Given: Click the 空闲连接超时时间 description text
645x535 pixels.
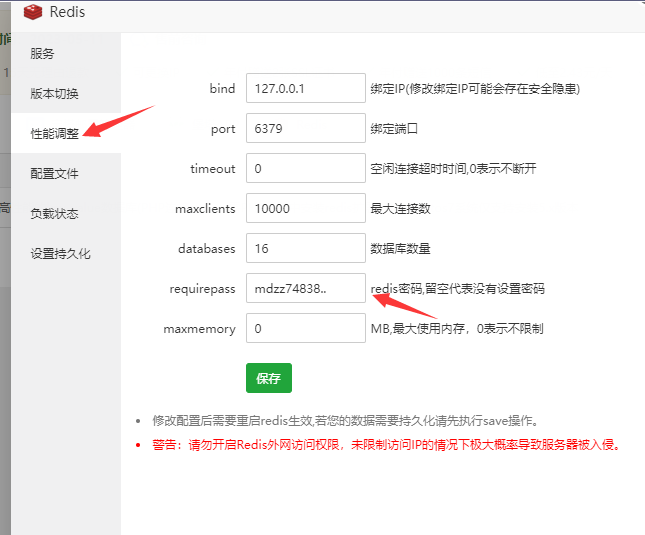Looking at the screenshot, I should pos(453,169).
